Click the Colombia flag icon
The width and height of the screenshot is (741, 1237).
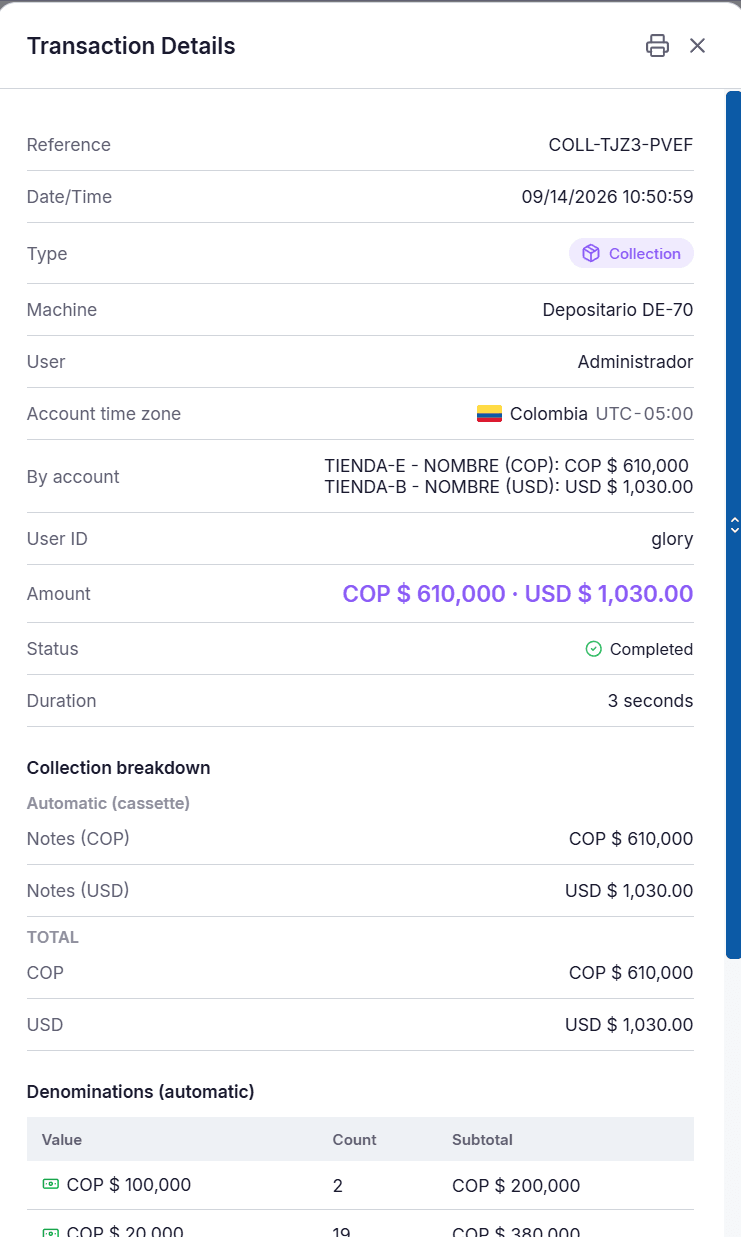(489, 414)
